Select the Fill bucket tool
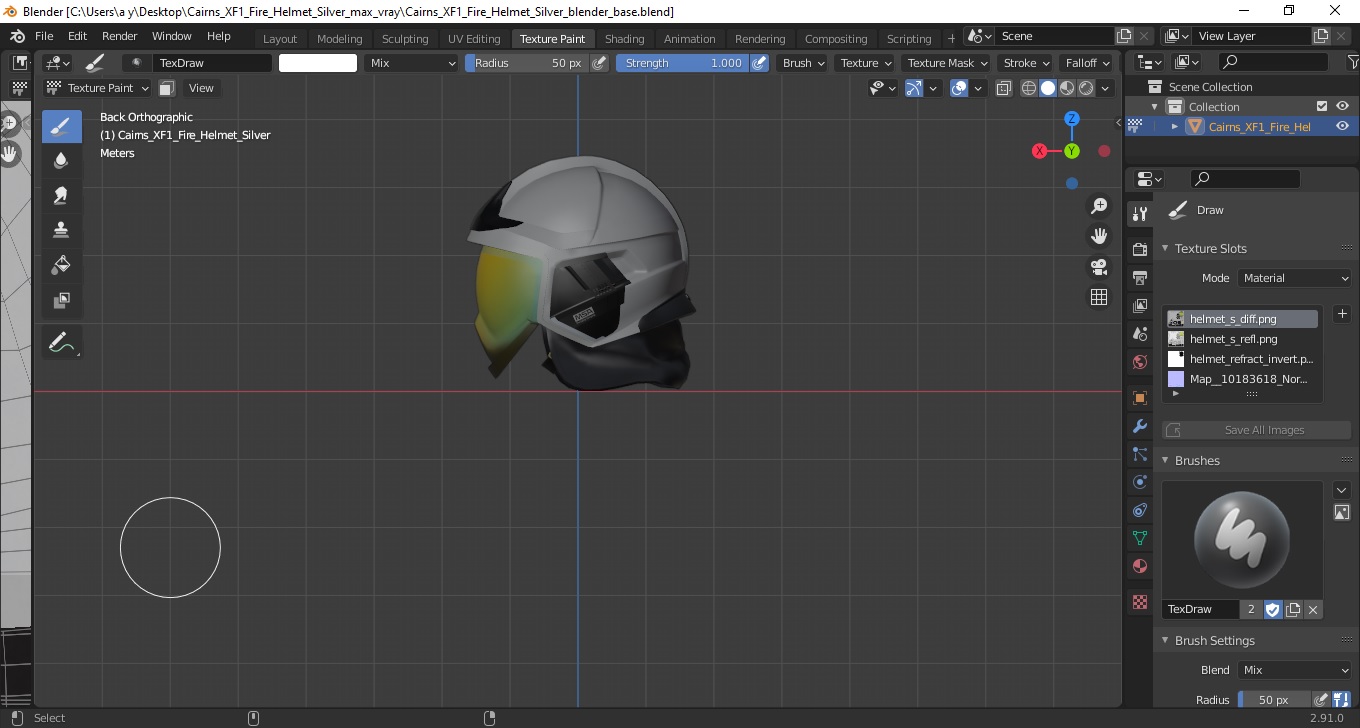The width and height of the screenshot is (1360, 728). pos(61,265)
